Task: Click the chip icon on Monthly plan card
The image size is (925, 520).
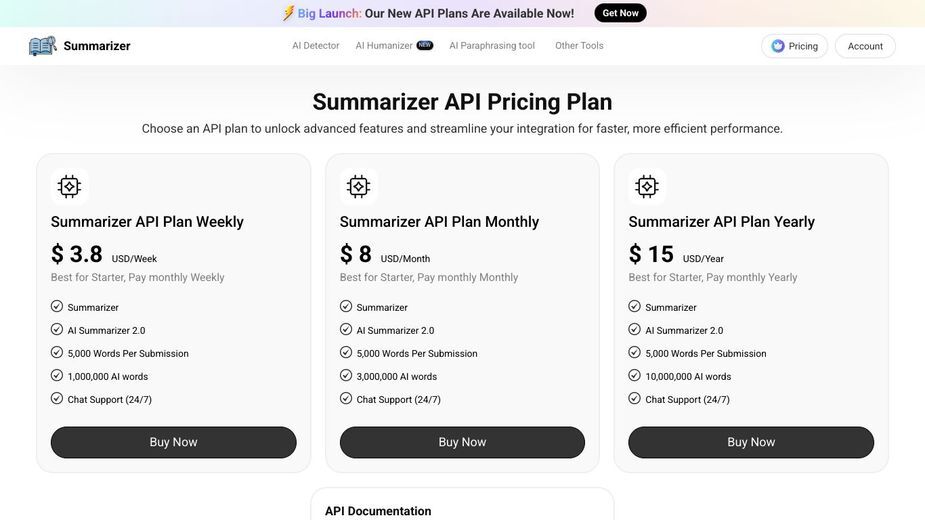Action: point(358,186)
